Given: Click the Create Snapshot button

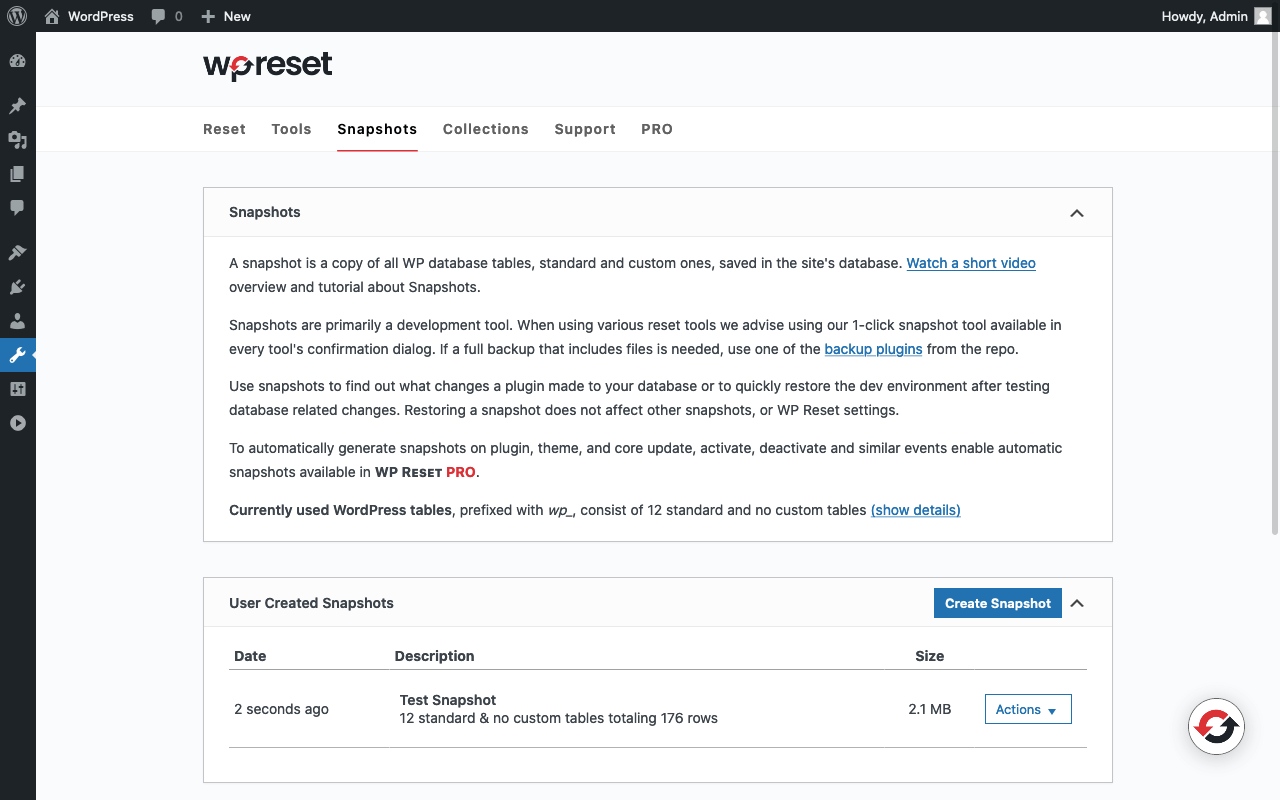Looking at the screenshot, I should [997, 603].
